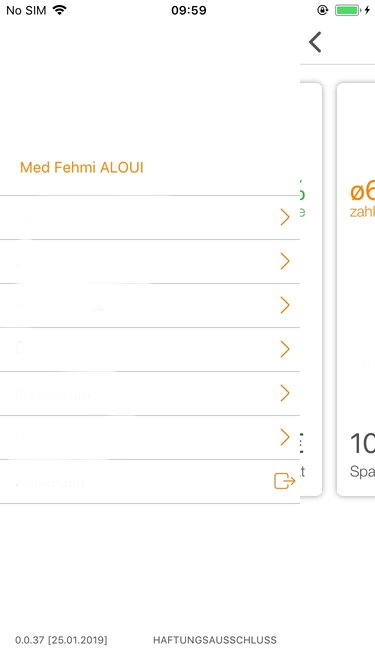The height and width of the screenshot is (667, 375).
Task: Open the chevron just above the logout row
Action: point(285,437)
